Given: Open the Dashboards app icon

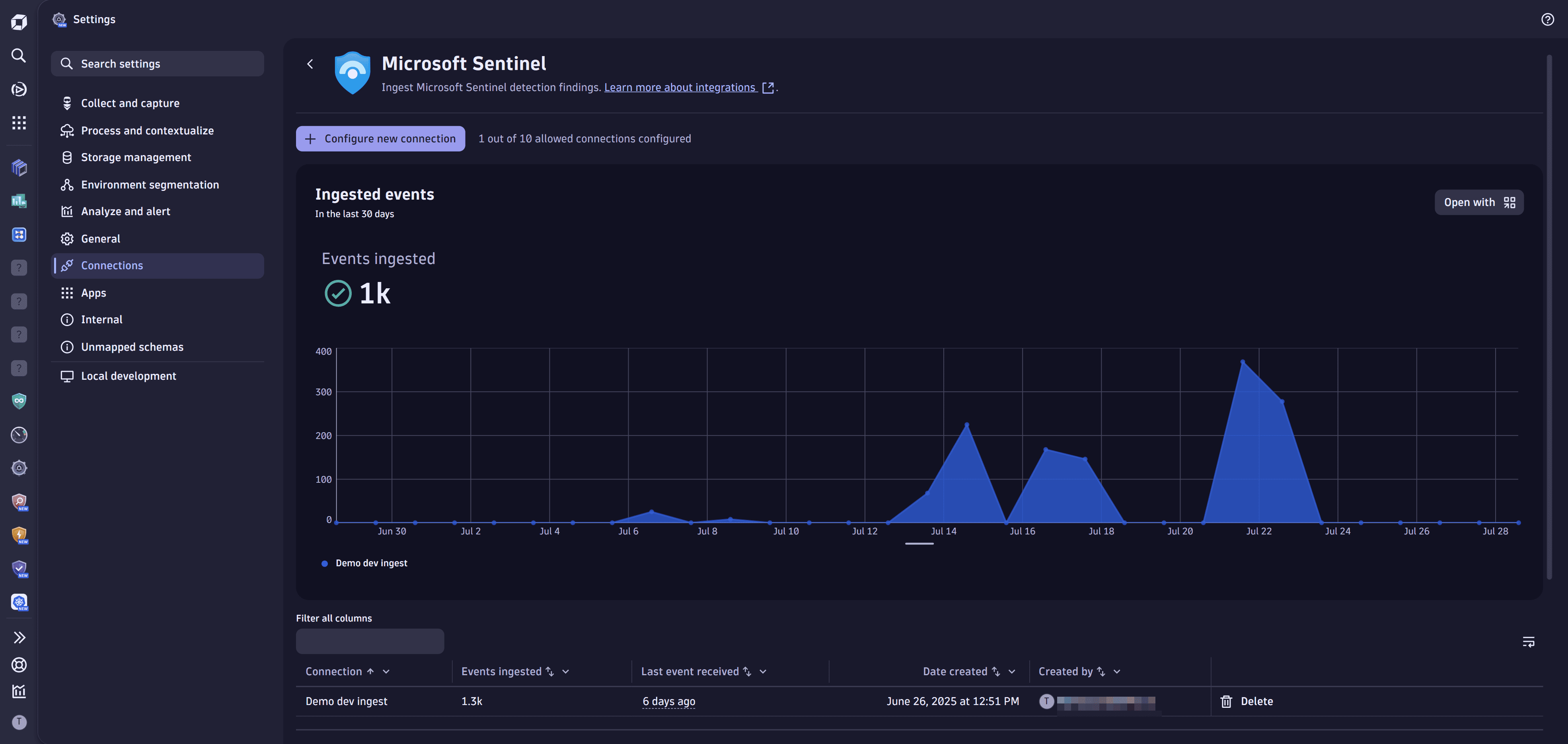Looking at the screenshot, I should 19,201.
